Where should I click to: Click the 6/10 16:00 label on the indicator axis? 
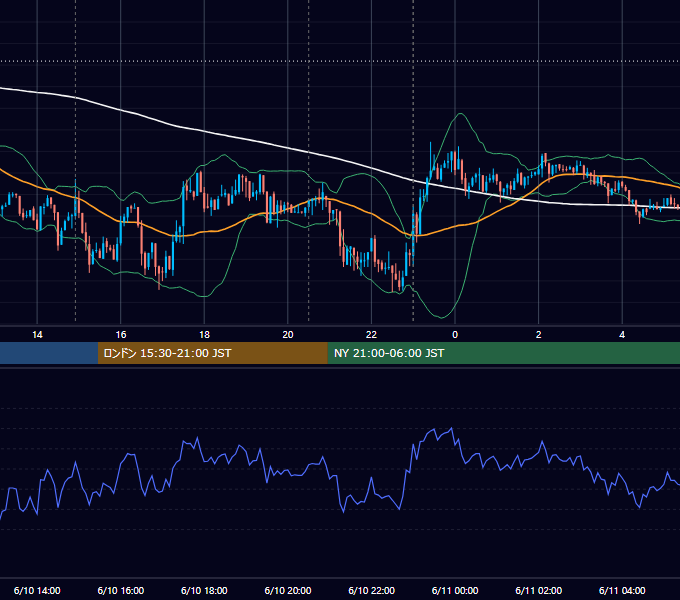point(121,590)
